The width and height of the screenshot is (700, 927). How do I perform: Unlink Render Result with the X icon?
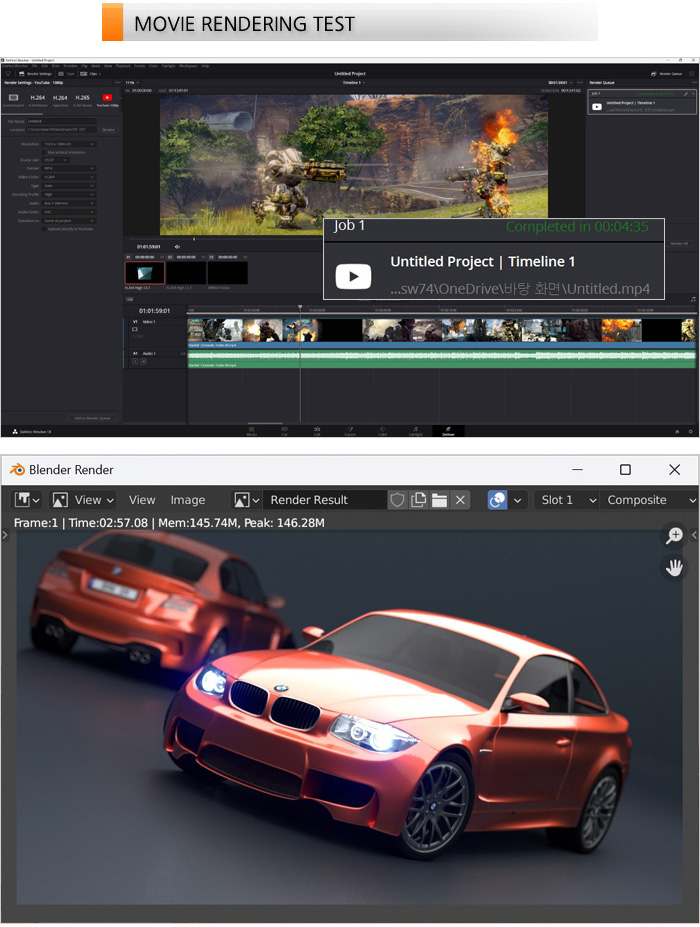[460, 500]
